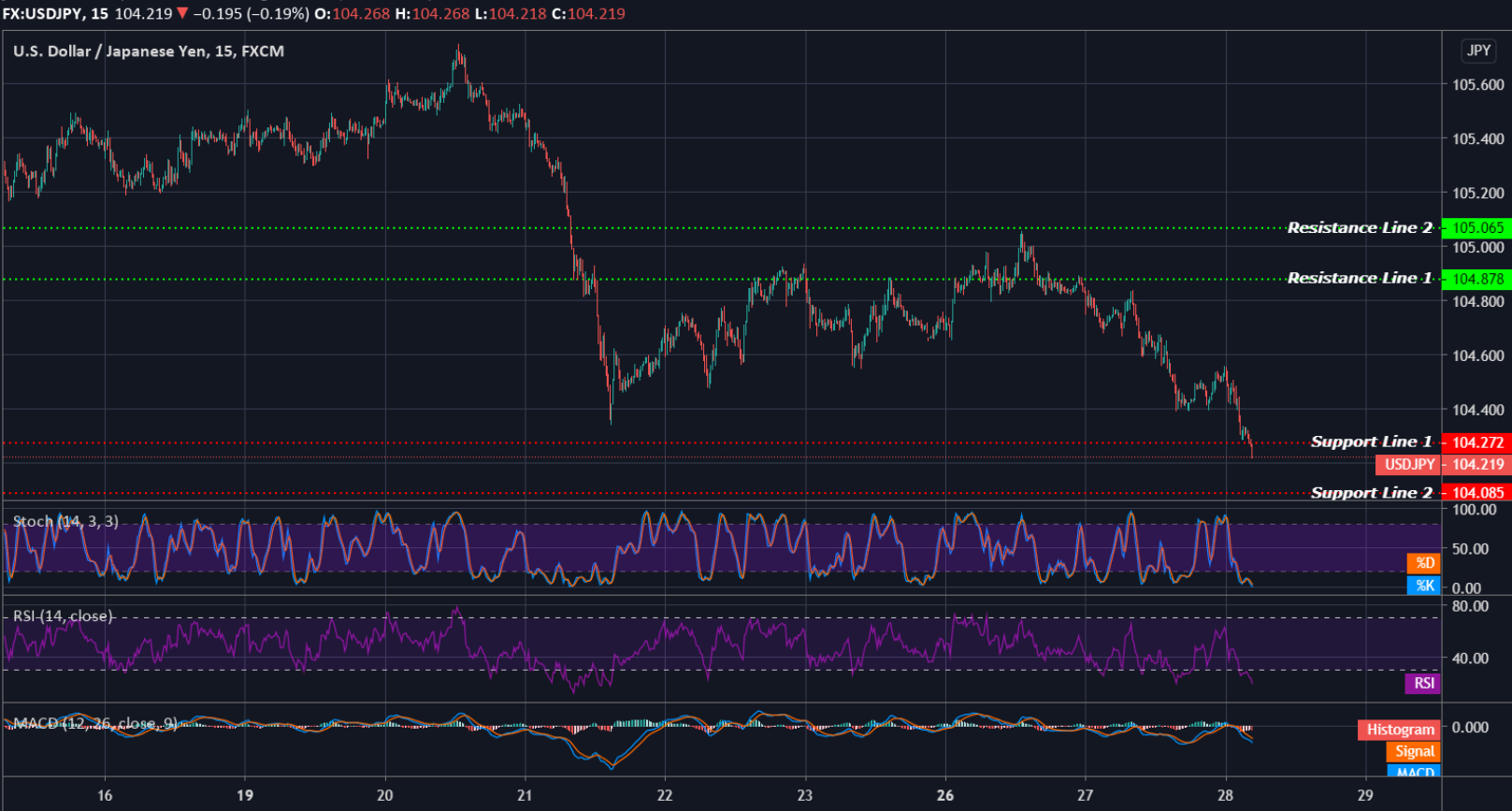The image size is (1512, 811).
Task: Click the 104.272 red price tag
Action: 1477,442
